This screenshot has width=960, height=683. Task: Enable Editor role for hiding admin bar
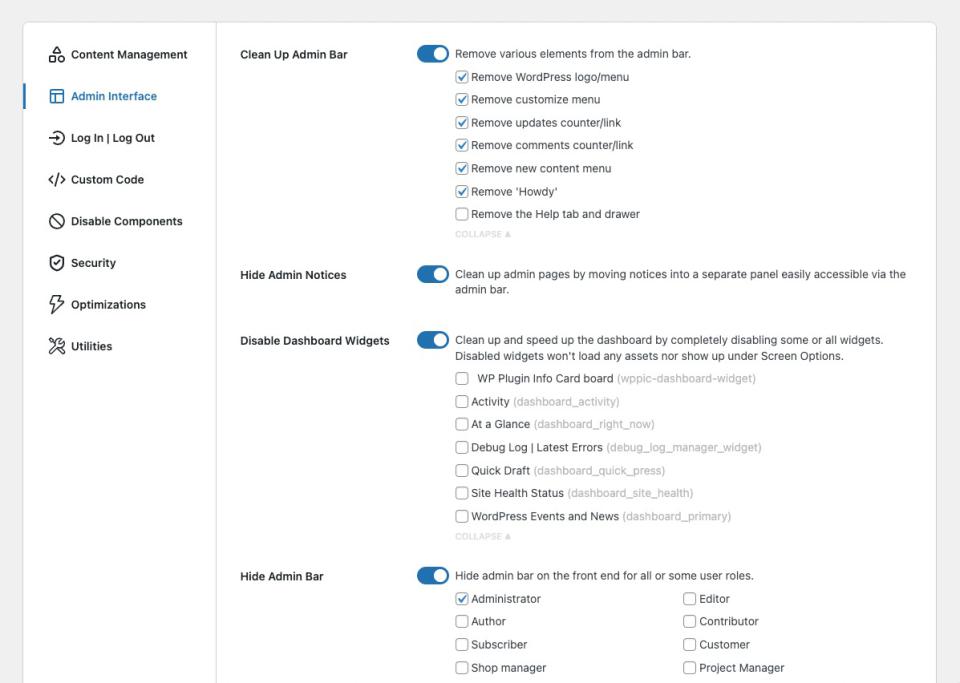pos(690,599)
